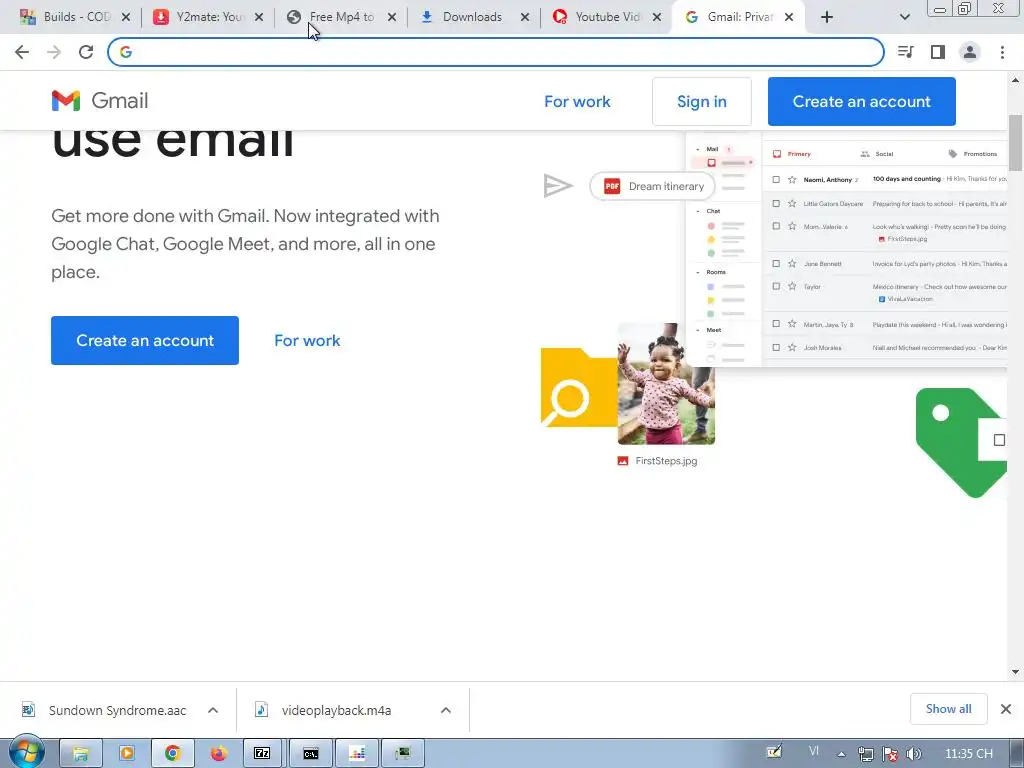The image size is (1024, 768).
Task: Toggle Chrome's side panel icon
Action: [x=938, y=52]
